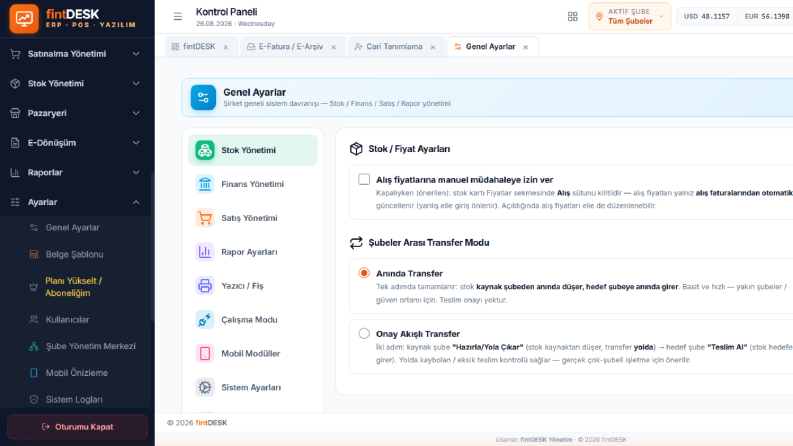Screen dimensions: 793x446
Task: Click Oturumu Kapat logout button
Action: point(77,427)
